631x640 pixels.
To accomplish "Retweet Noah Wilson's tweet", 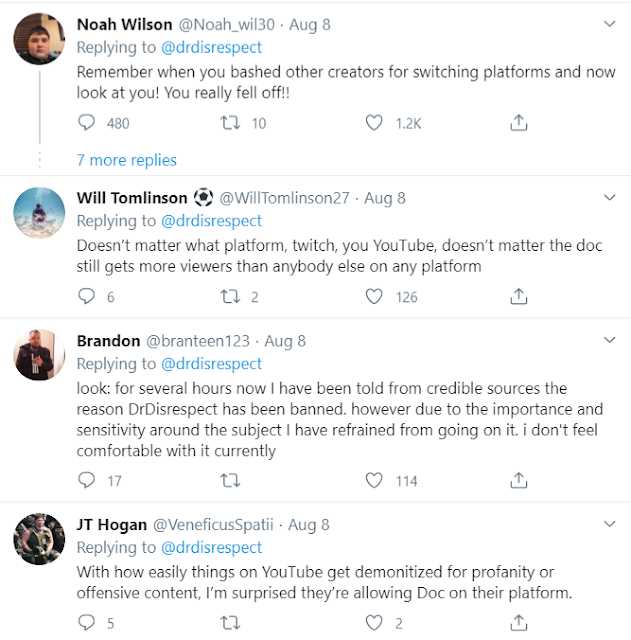I will 229,123.
